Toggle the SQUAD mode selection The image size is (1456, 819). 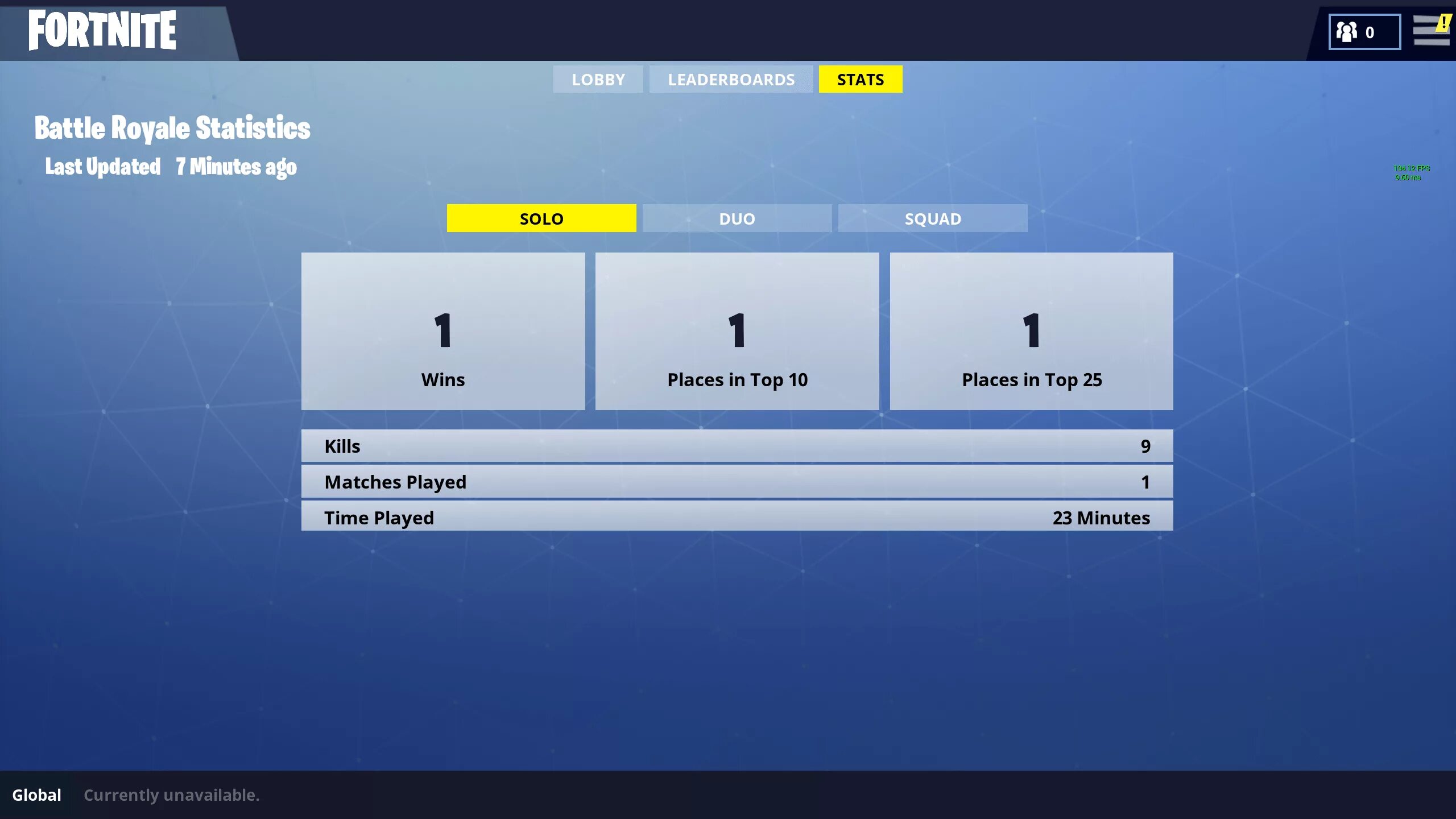[933, 218]
